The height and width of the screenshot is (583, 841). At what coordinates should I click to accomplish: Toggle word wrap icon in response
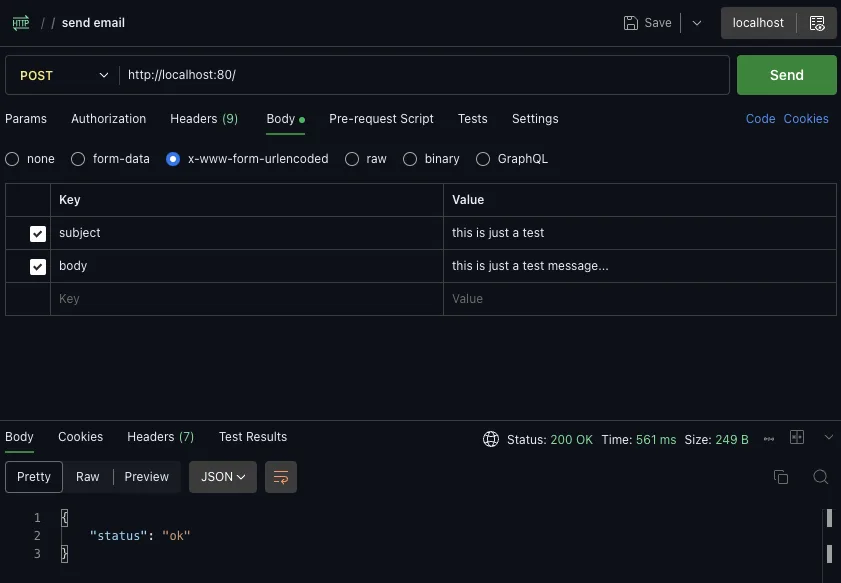click(x=281, y=477)
